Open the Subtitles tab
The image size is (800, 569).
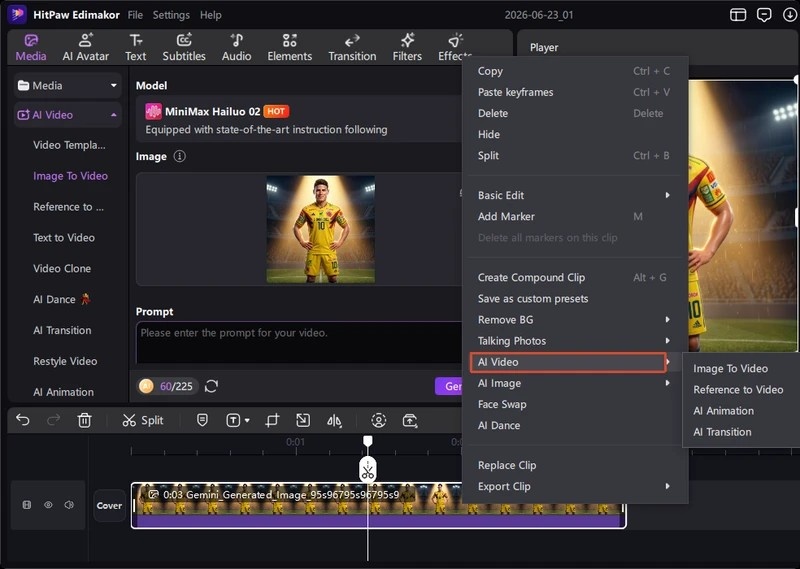tap(184, 47)
